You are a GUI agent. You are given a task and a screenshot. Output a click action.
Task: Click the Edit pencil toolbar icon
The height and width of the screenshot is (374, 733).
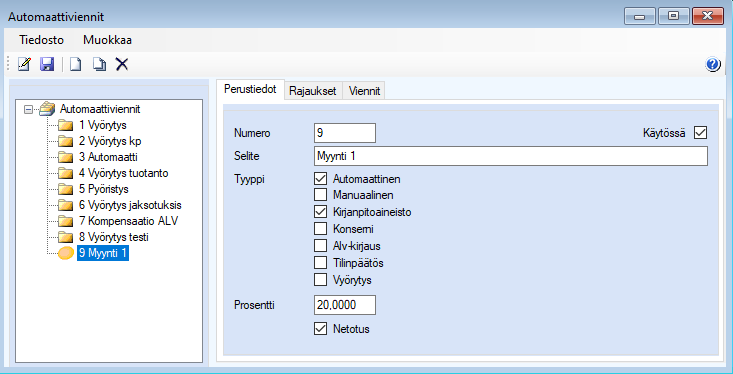[24, 64]
